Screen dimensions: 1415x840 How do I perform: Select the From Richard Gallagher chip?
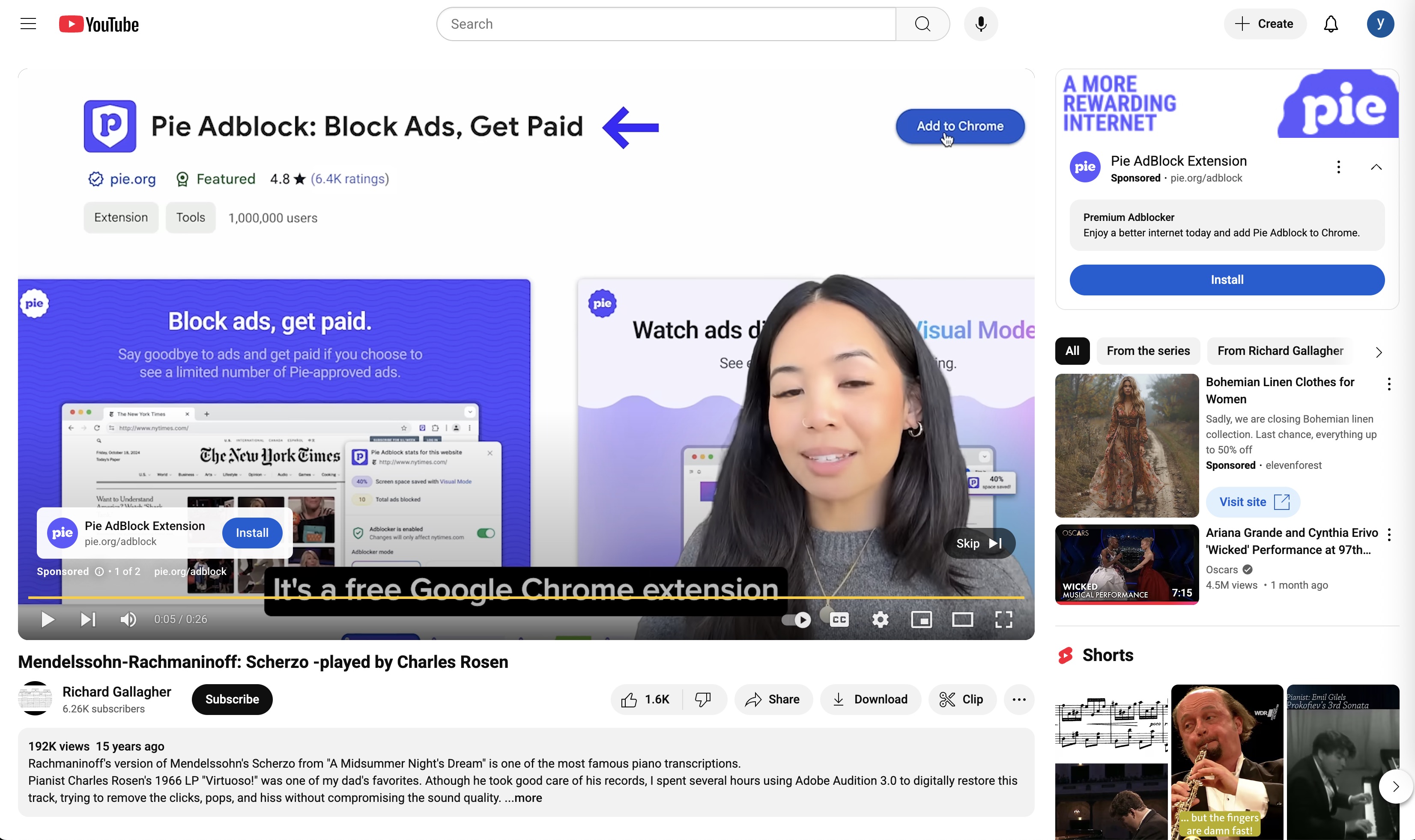[x=1280, y=351]
